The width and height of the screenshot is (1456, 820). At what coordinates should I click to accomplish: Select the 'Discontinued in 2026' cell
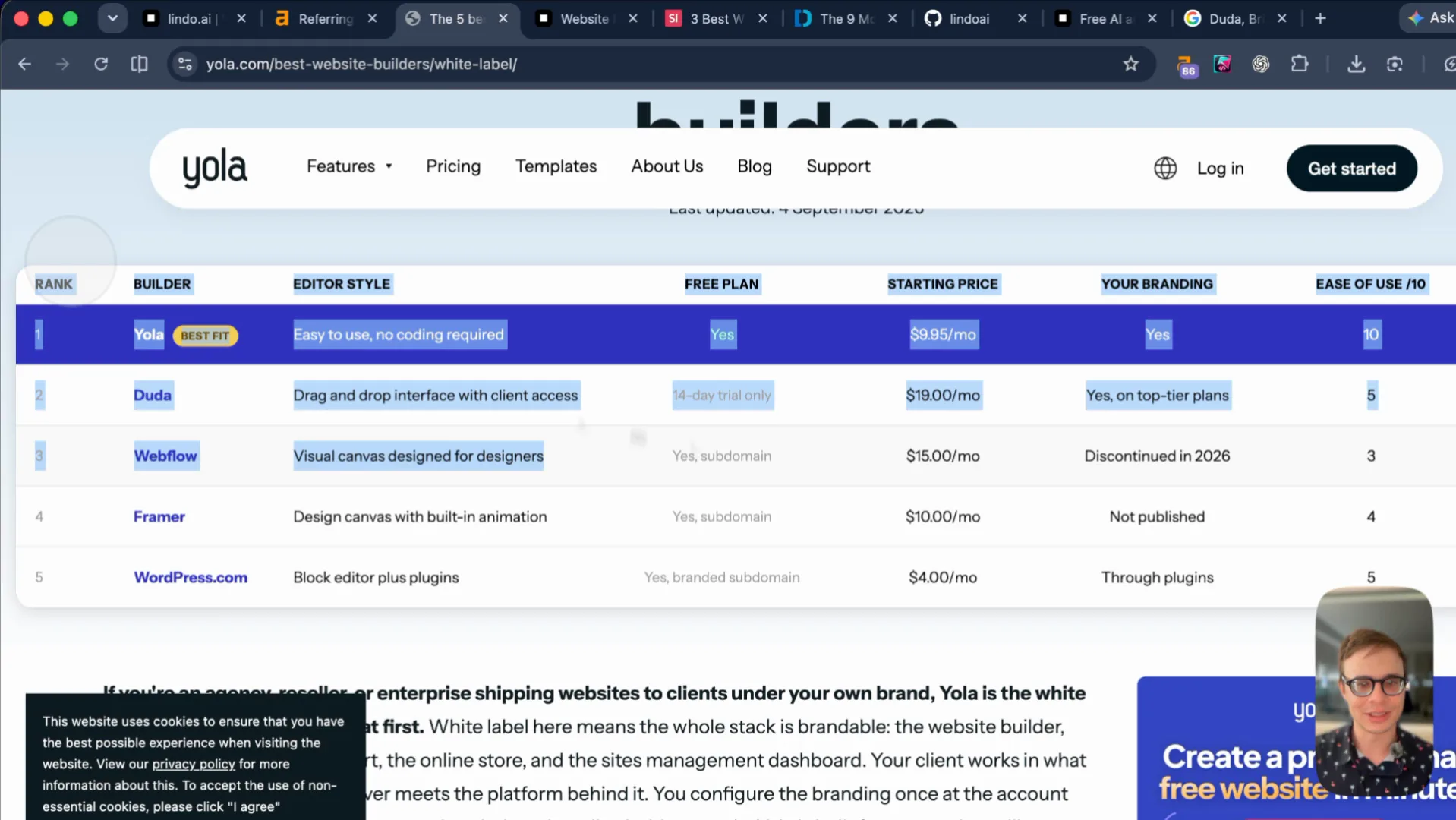coord(1157,456)
